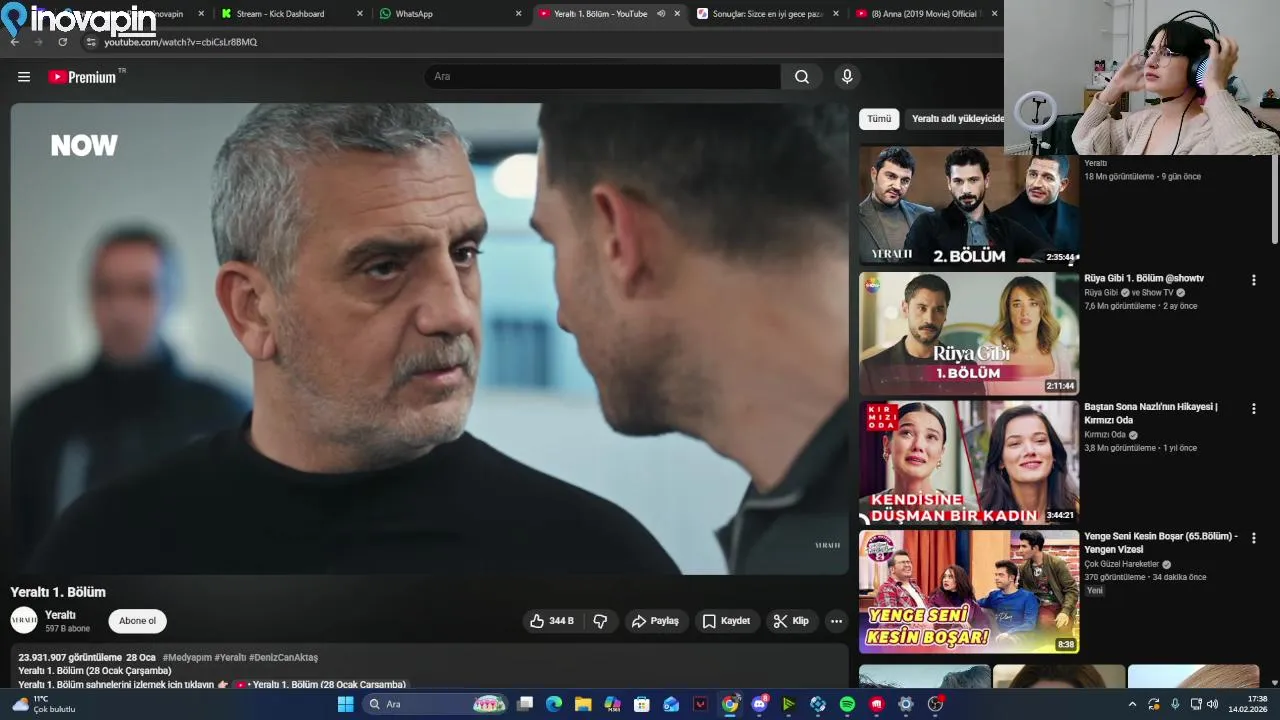Mute the Yeraltı tab audio icon
This screenshot has height=720, width=1280.
(x=660, y=14)
